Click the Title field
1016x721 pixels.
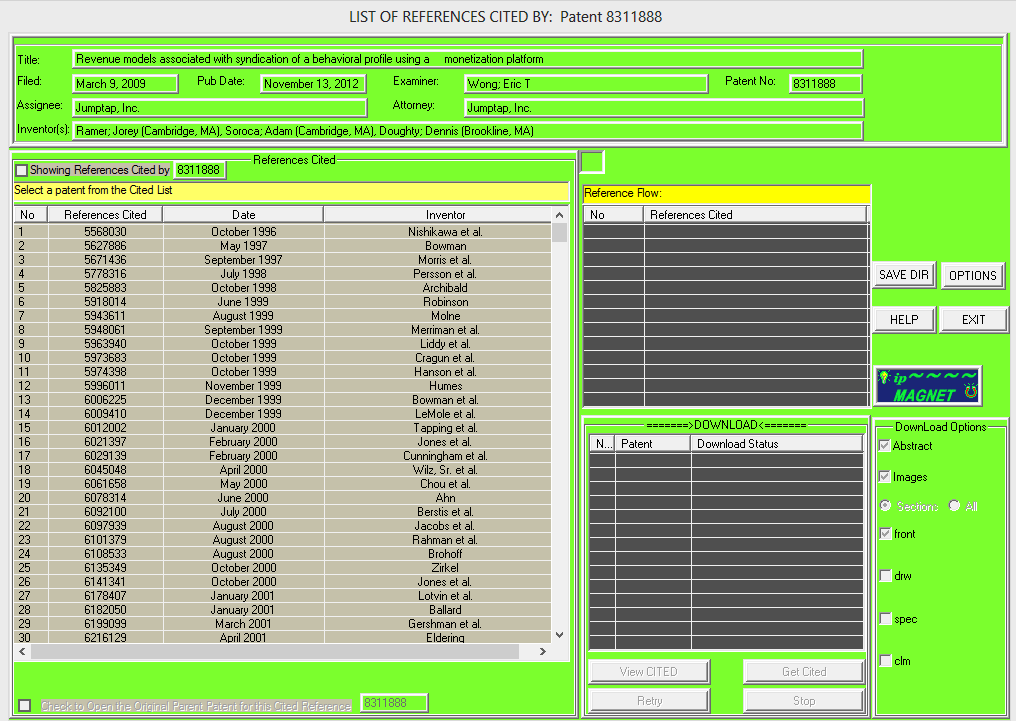(467, 59)
